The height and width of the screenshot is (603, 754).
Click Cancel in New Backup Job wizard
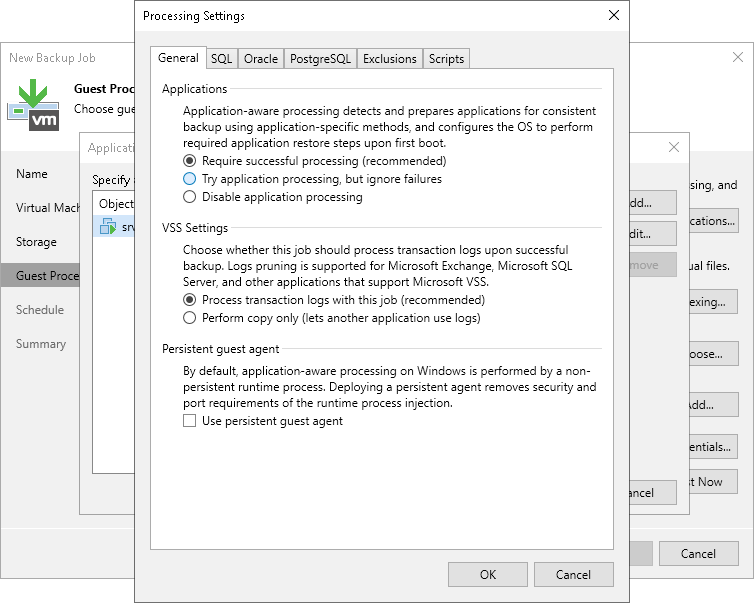point(698,553)
